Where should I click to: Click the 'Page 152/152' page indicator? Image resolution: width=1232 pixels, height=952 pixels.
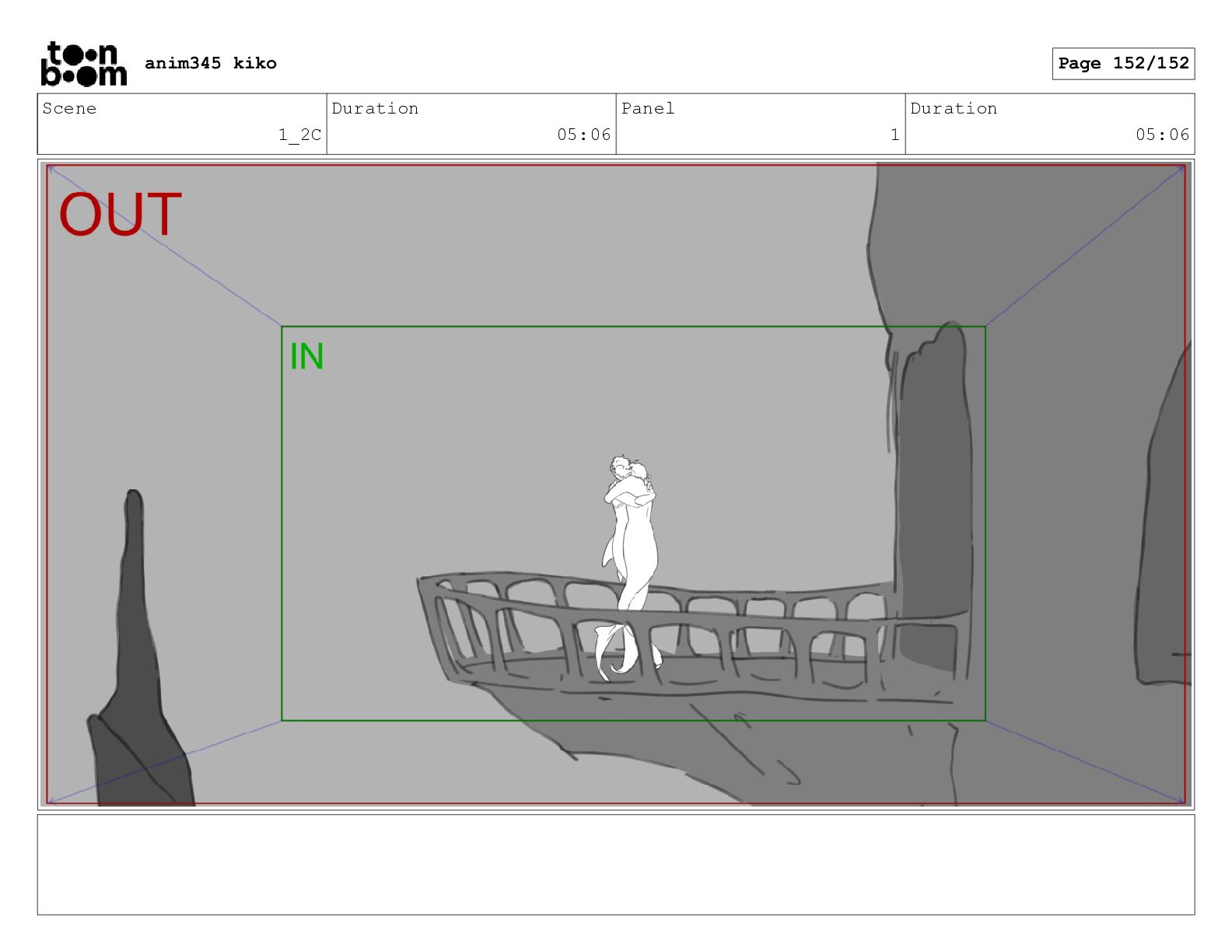(1123, 63)
